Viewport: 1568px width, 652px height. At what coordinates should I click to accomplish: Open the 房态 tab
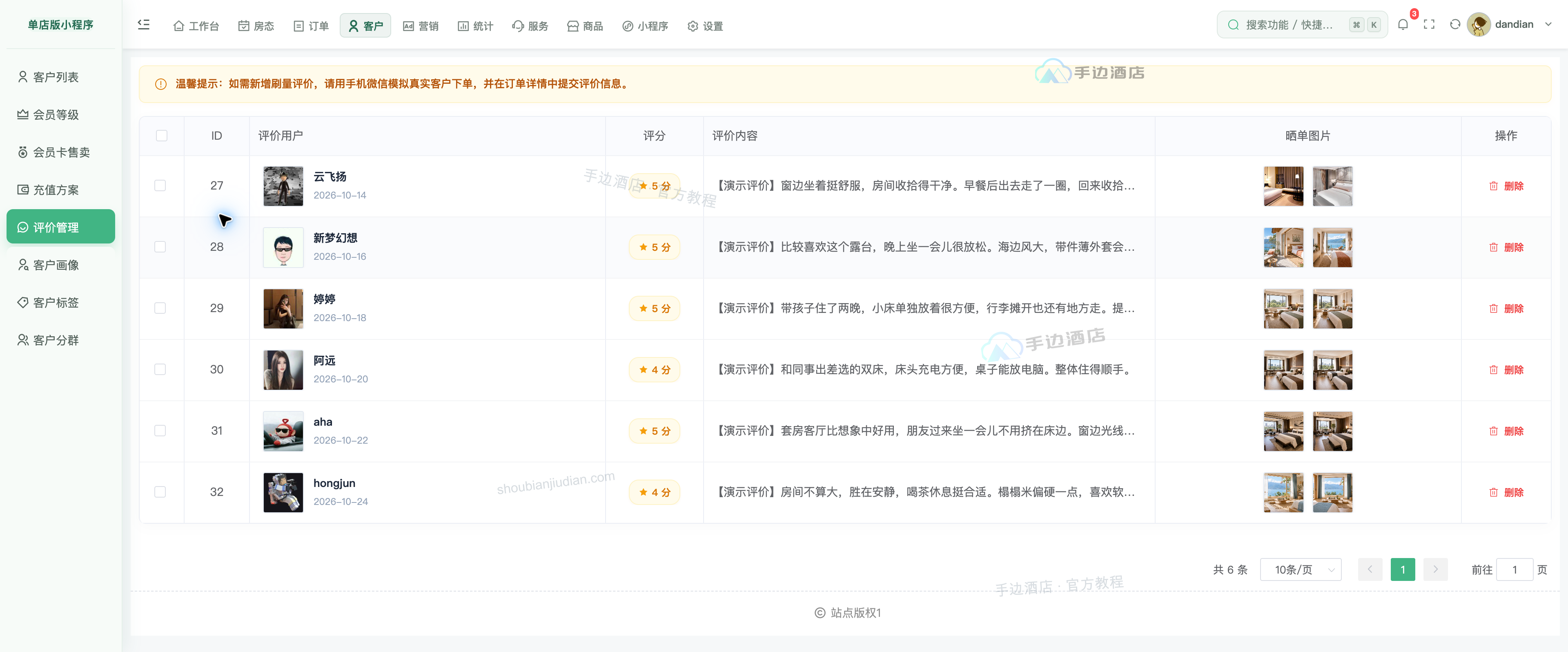[256, 26]
